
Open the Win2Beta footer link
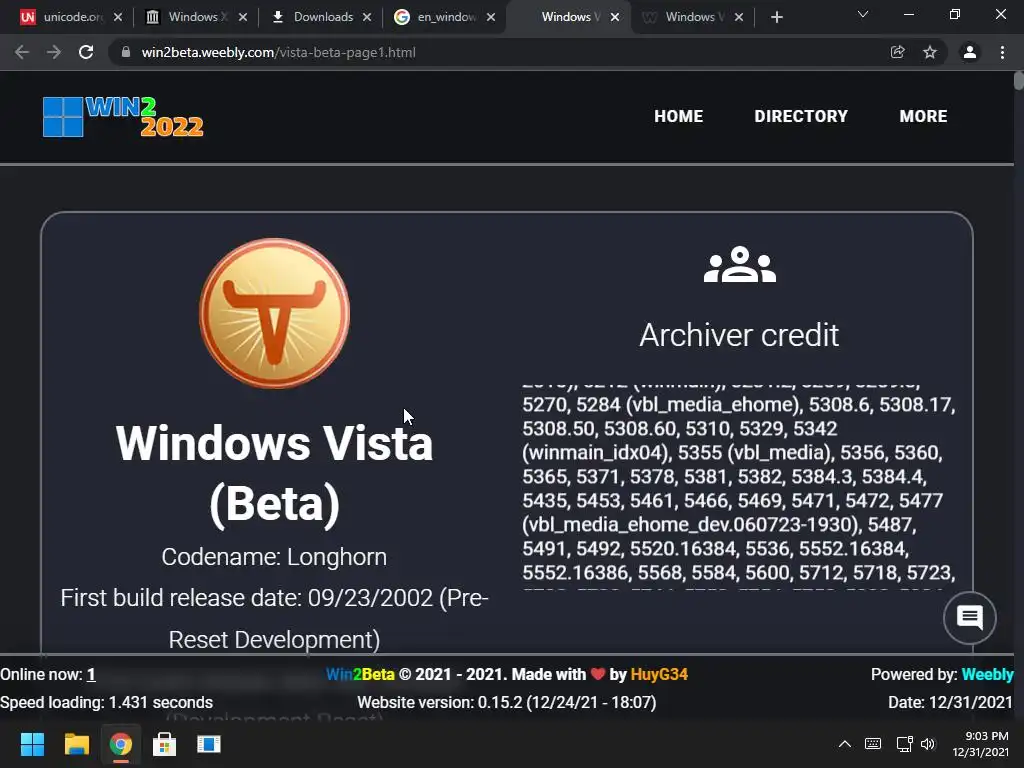pyautogui.click(x=360, y=675)
